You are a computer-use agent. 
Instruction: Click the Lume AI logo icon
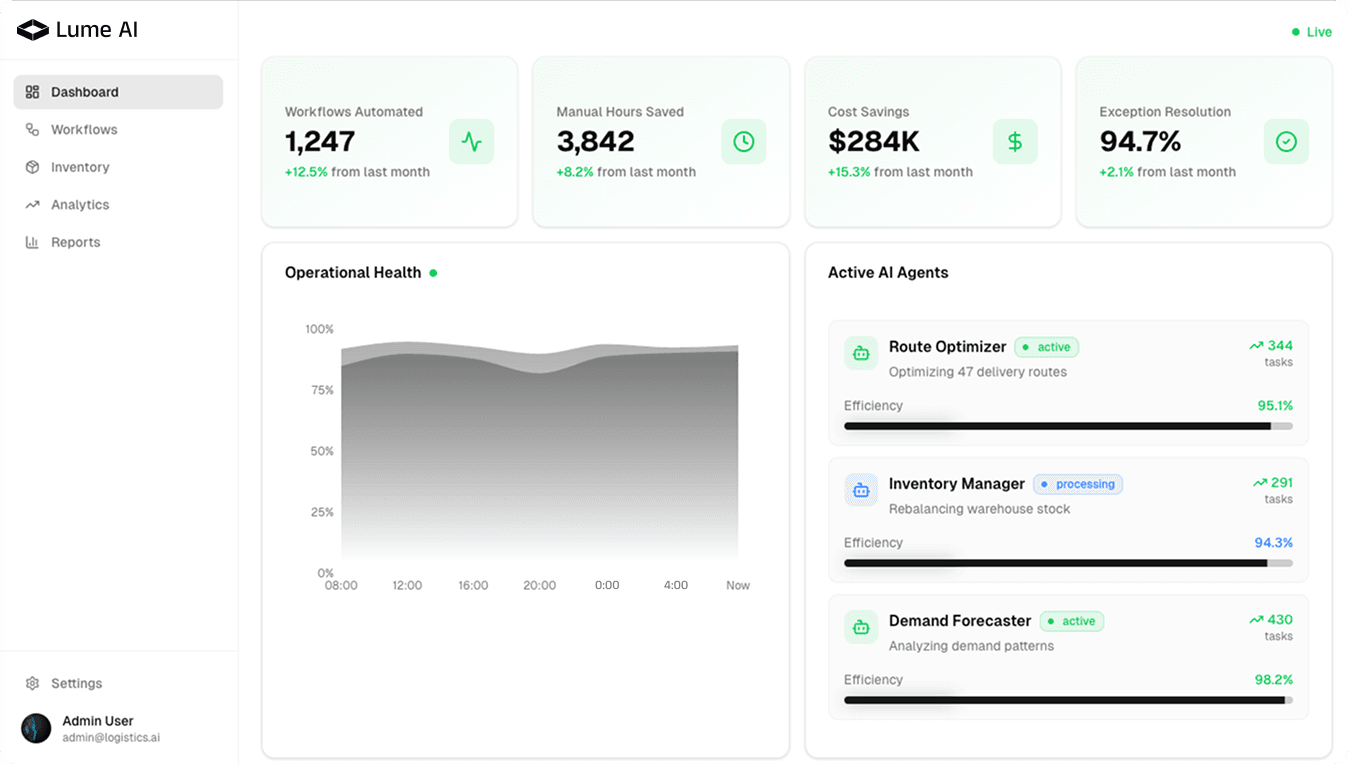coord(32,30)
